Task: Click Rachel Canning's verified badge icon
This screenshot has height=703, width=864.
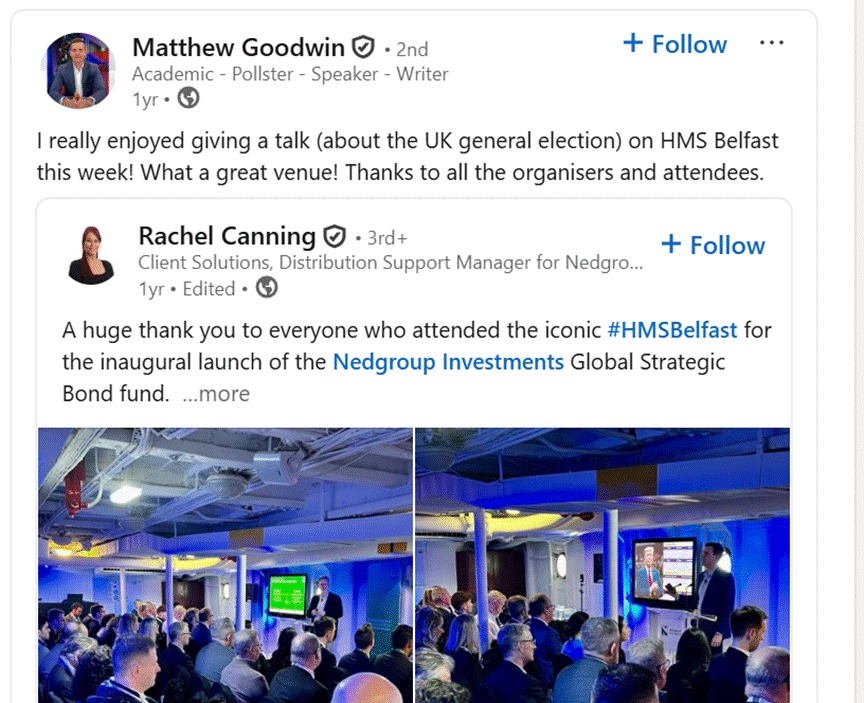Action: 334,237
